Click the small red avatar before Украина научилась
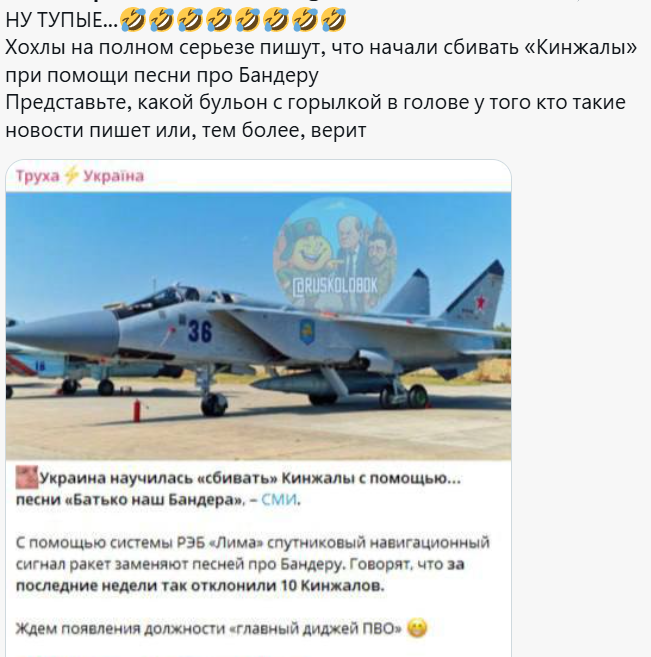This screenshot has width=651, height=657. [x=27, y=477]
